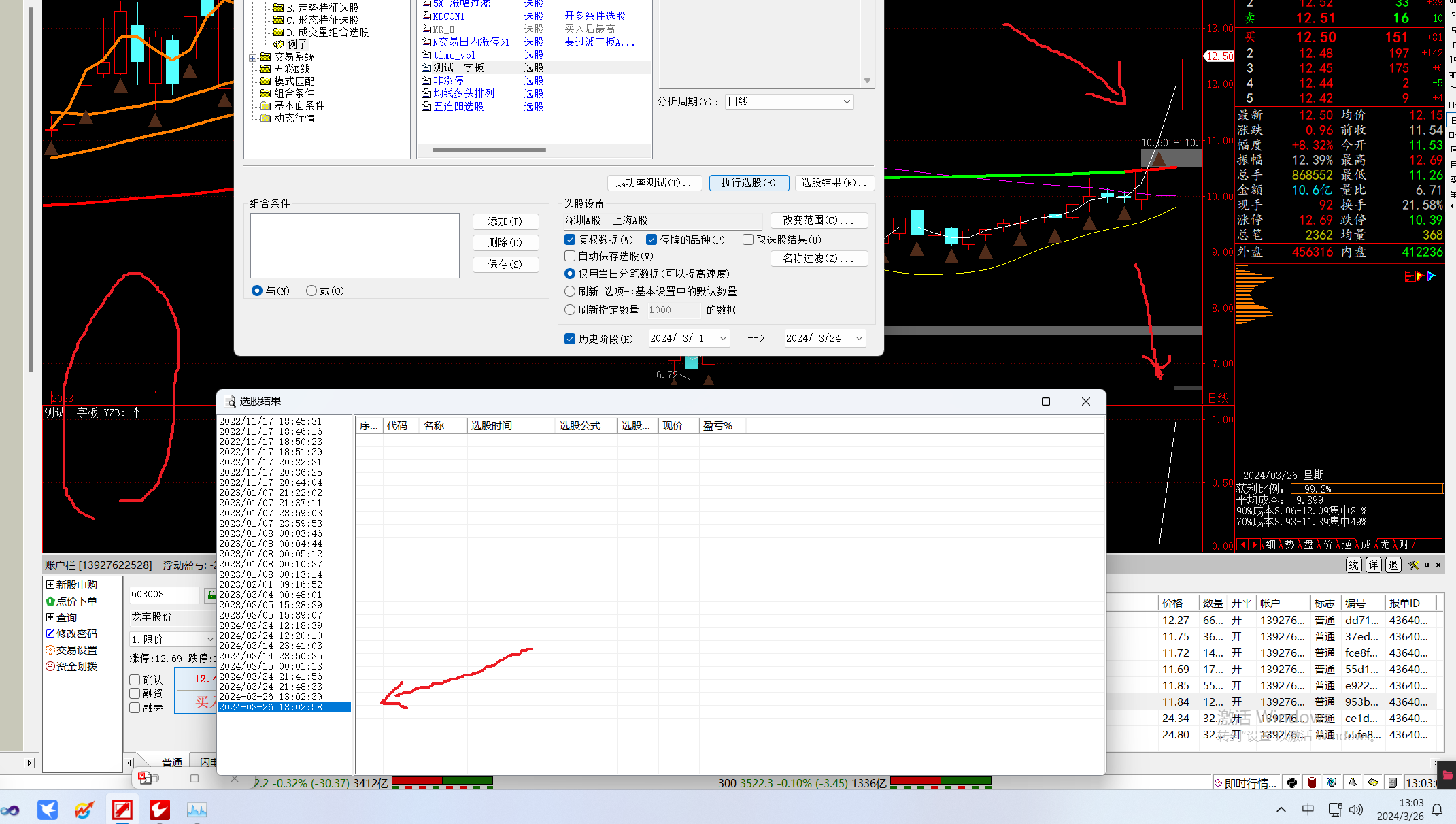Switch to the 细 tab under chart panel
This screenshot has width=1456, height=824.
[1270, 544]
